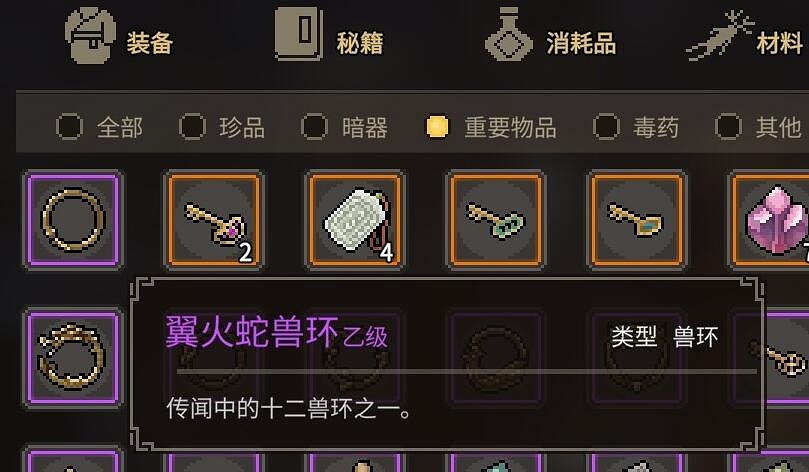The image size is (809, 472).
Task: Switch to the 消耗品 consumables tab
Action: 551,36
